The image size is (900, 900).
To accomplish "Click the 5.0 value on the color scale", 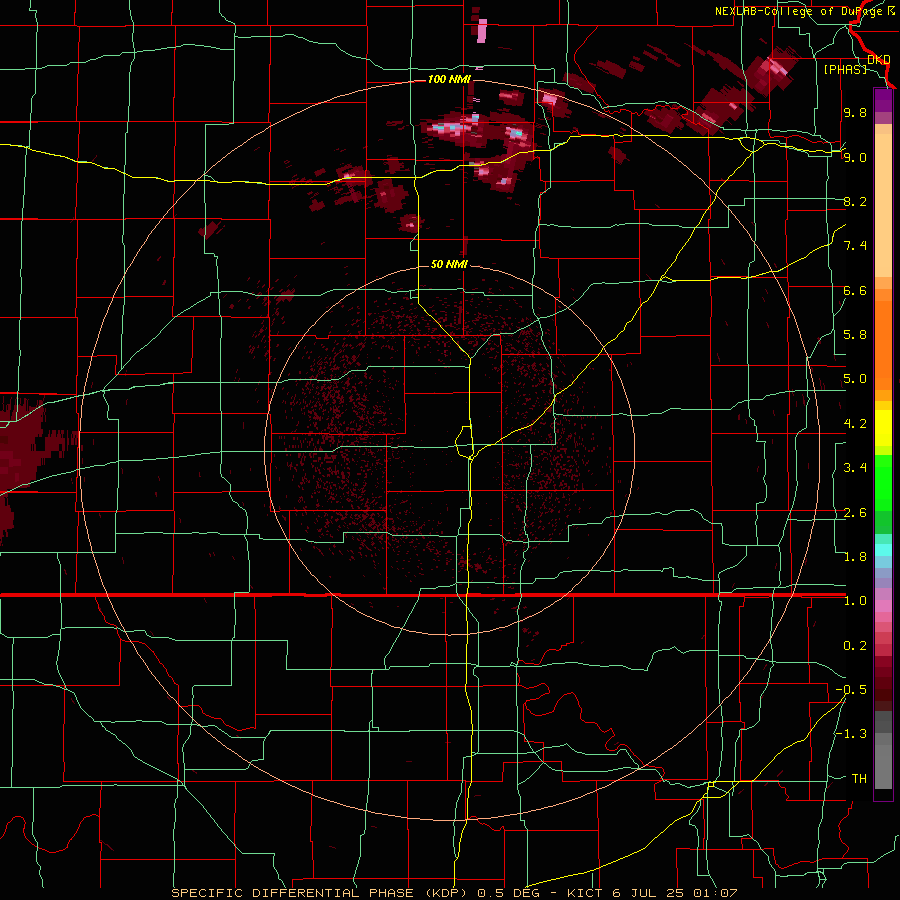I will pos(855,379).
